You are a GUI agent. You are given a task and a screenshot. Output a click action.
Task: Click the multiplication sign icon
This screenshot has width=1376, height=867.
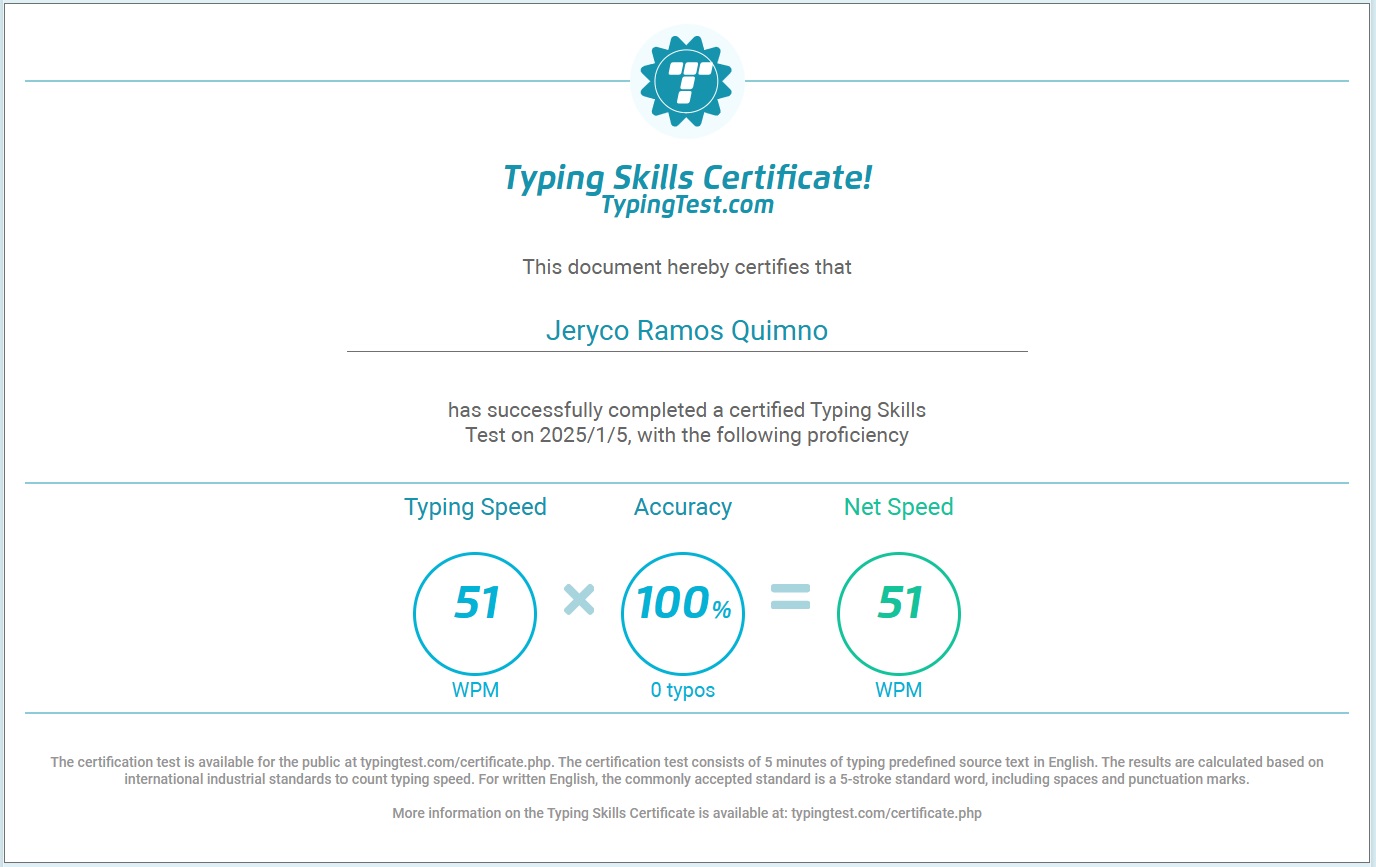(x=579, y=599)
